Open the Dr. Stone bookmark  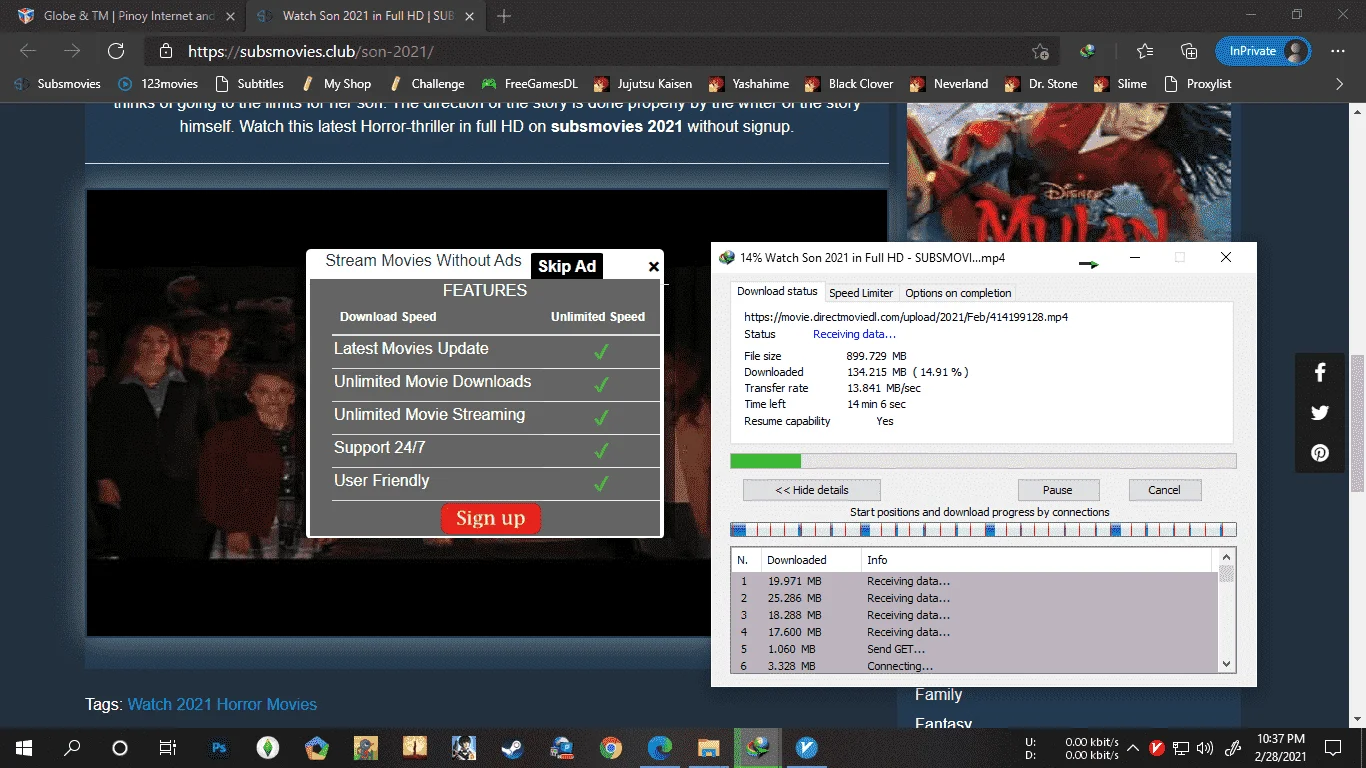tap(1041, 84)
